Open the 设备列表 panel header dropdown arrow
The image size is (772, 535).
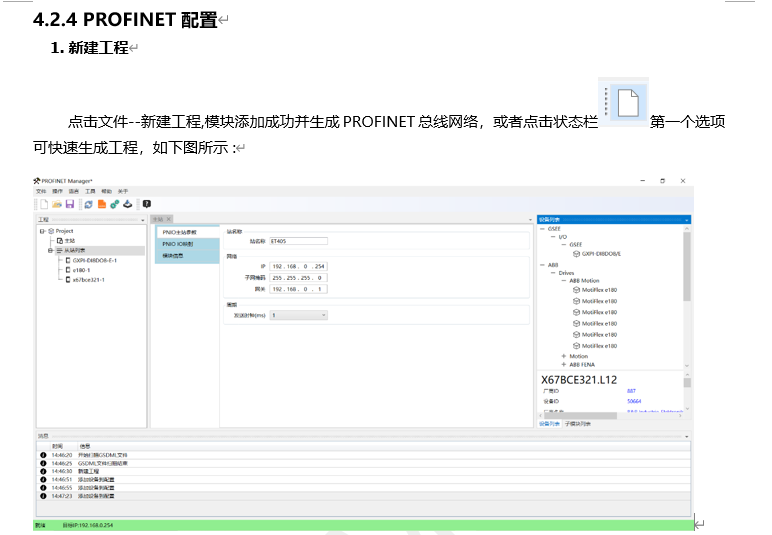pyautogui.click(x=686, y=220)
